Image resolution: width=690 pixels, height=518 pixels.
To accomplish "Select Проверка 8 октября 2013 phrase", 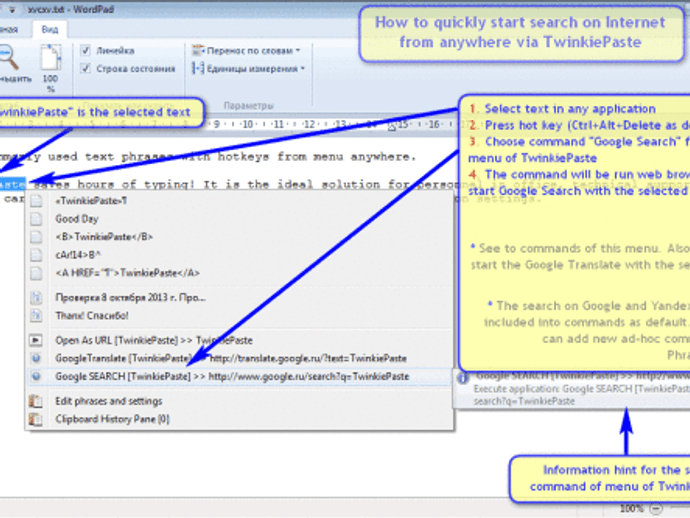I will 240,298.
